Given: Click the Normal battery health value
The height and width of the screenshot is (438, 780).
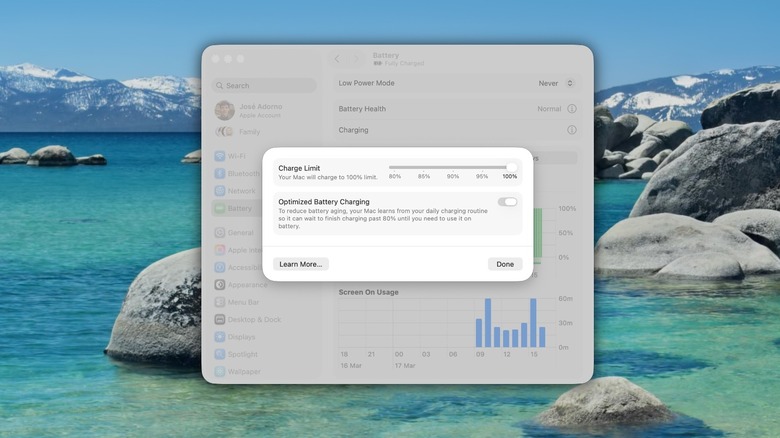Looking at the screenshot, I should tap(549, 109).
